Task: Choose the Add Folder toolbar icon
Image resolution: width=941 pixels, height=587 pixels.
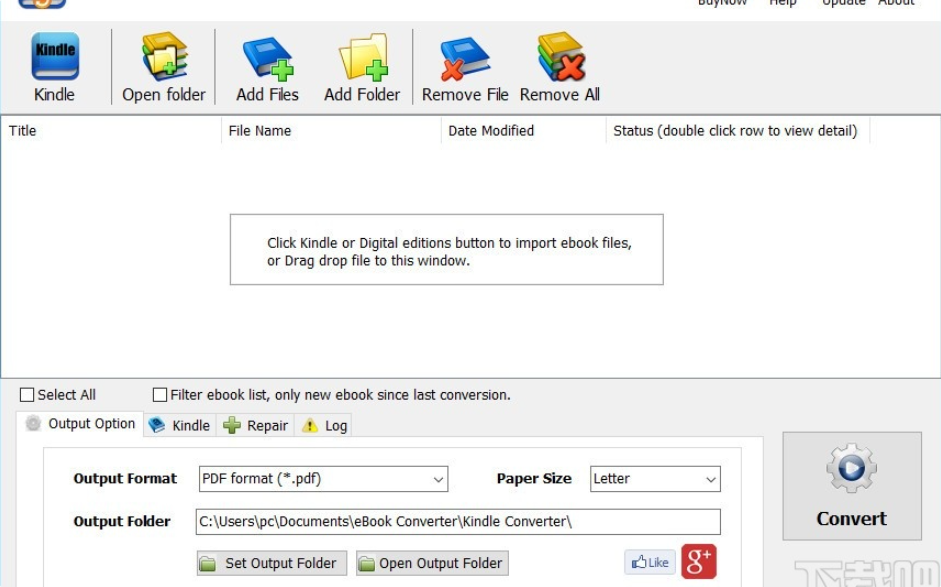Action: point(362,67)
